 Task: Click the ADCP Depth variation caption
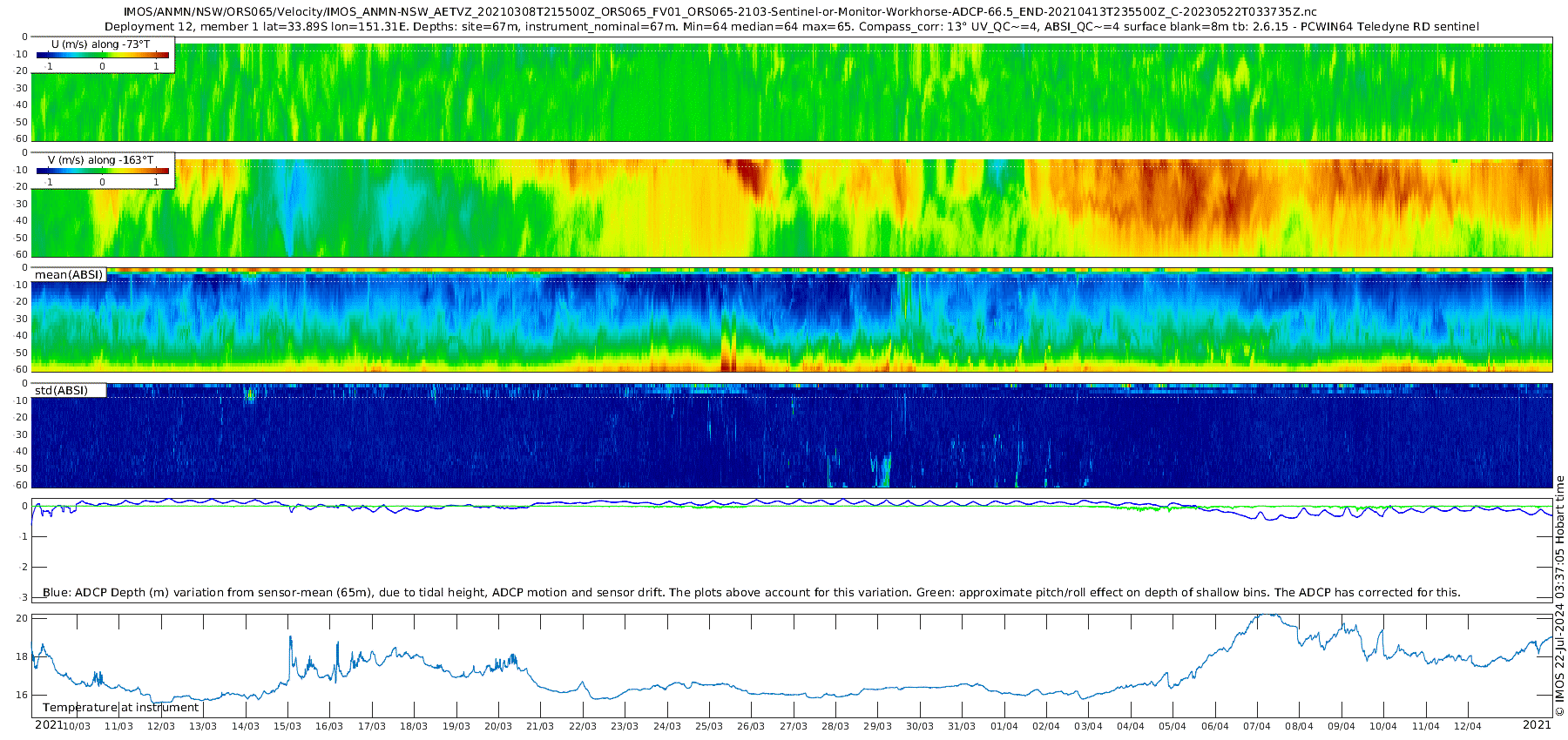(751, 593)
